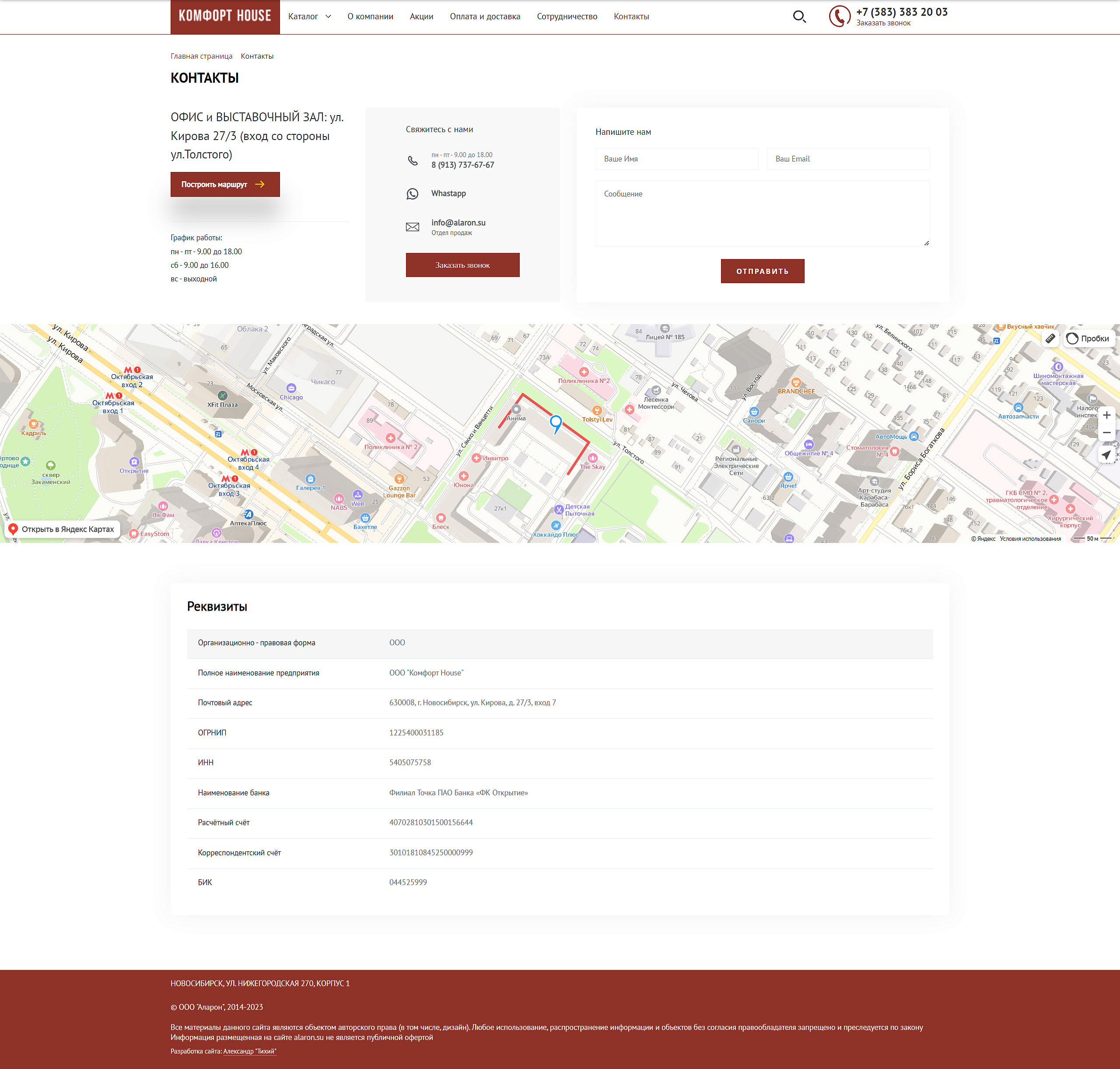Click the Заказать звонок red button
Image resolution: width=1120 pixels, height=1069 pixels.
[462, 265]
